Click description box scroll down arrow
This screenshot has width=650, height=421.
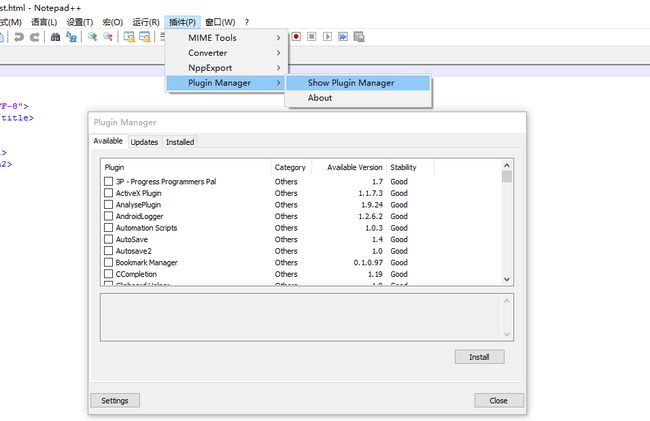point(507,334)
